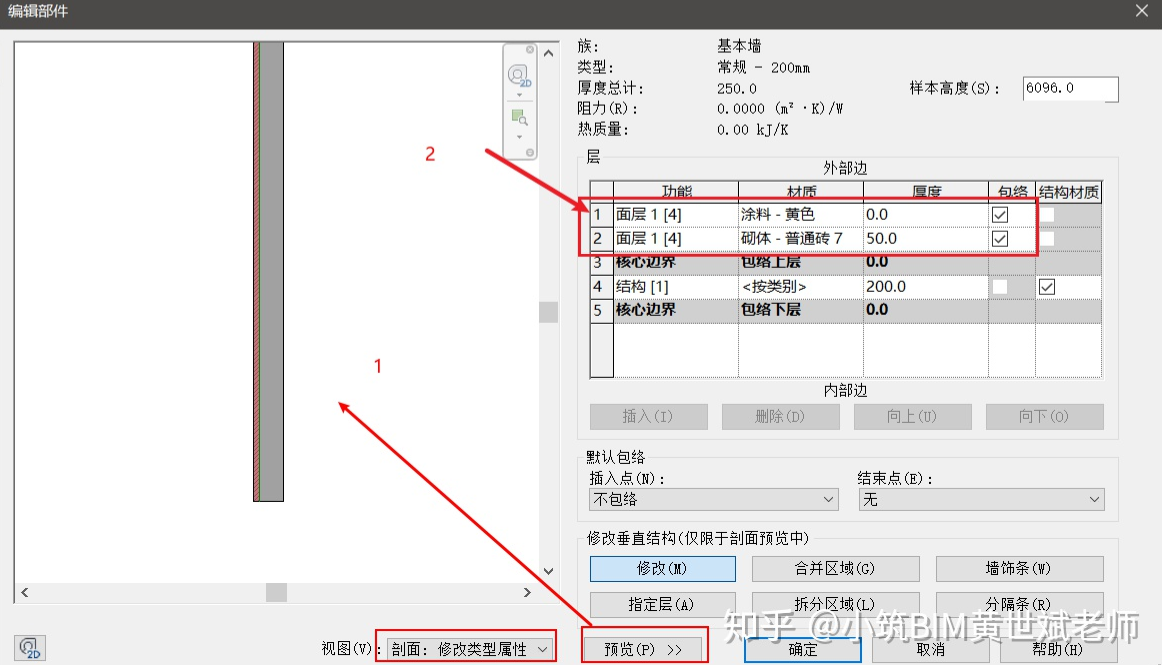The width and height of the screenshot is (1162, 665).
Task: Click preview vertical scrollbar down arrow
Action: pyautogui.click(x=548, y=571)
